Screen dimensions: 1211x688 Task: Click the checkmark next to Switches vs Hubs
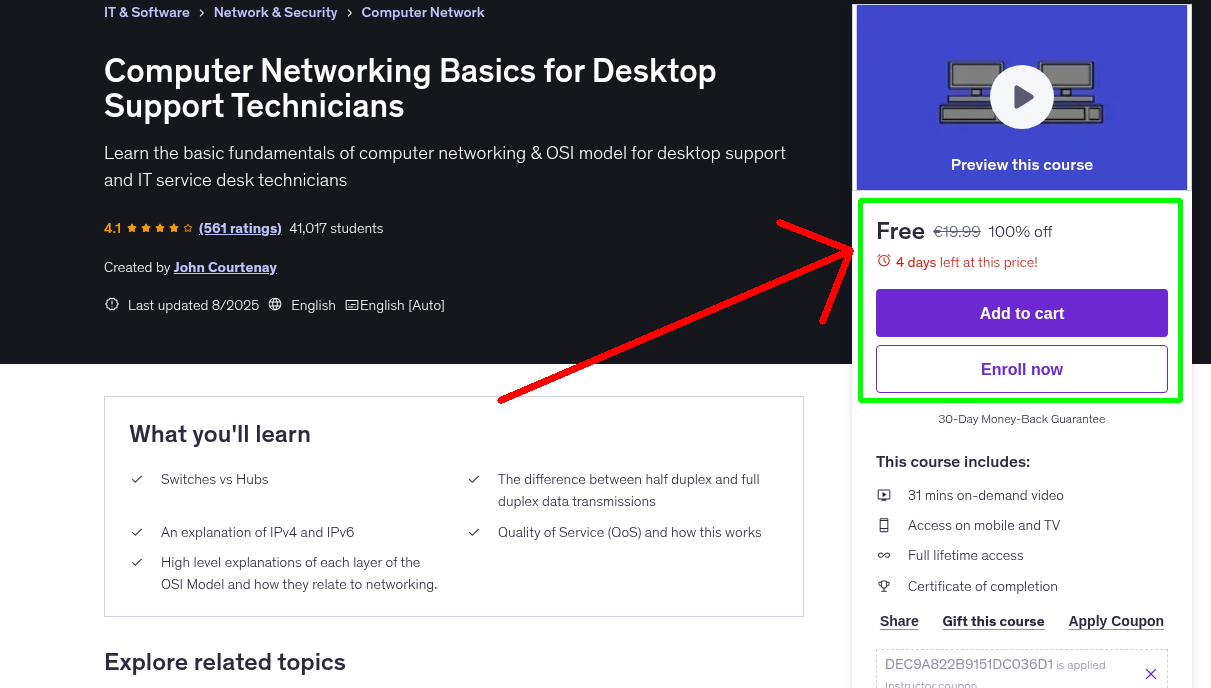(x=137, y=479)
